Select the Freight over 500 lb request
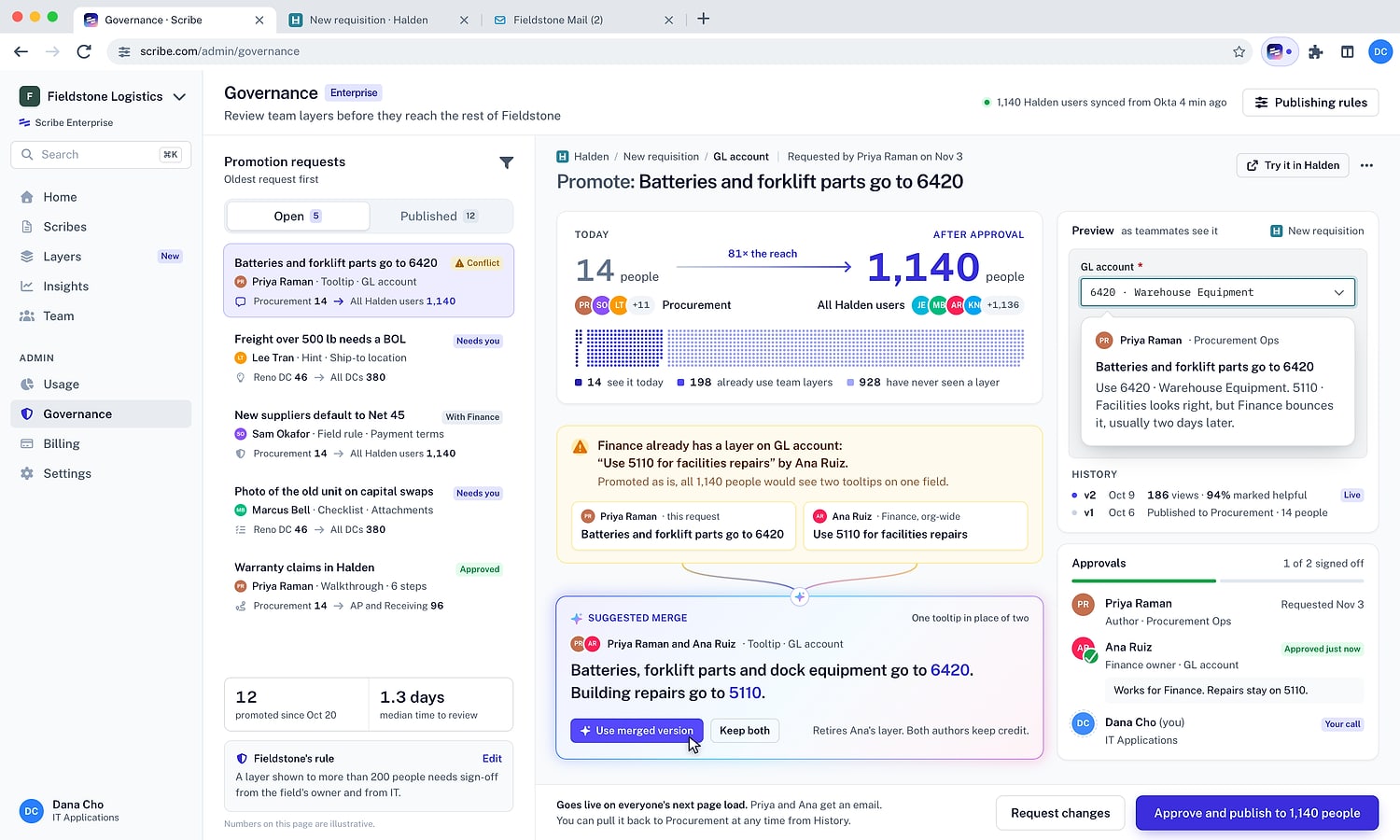 (x=369, y=358)
